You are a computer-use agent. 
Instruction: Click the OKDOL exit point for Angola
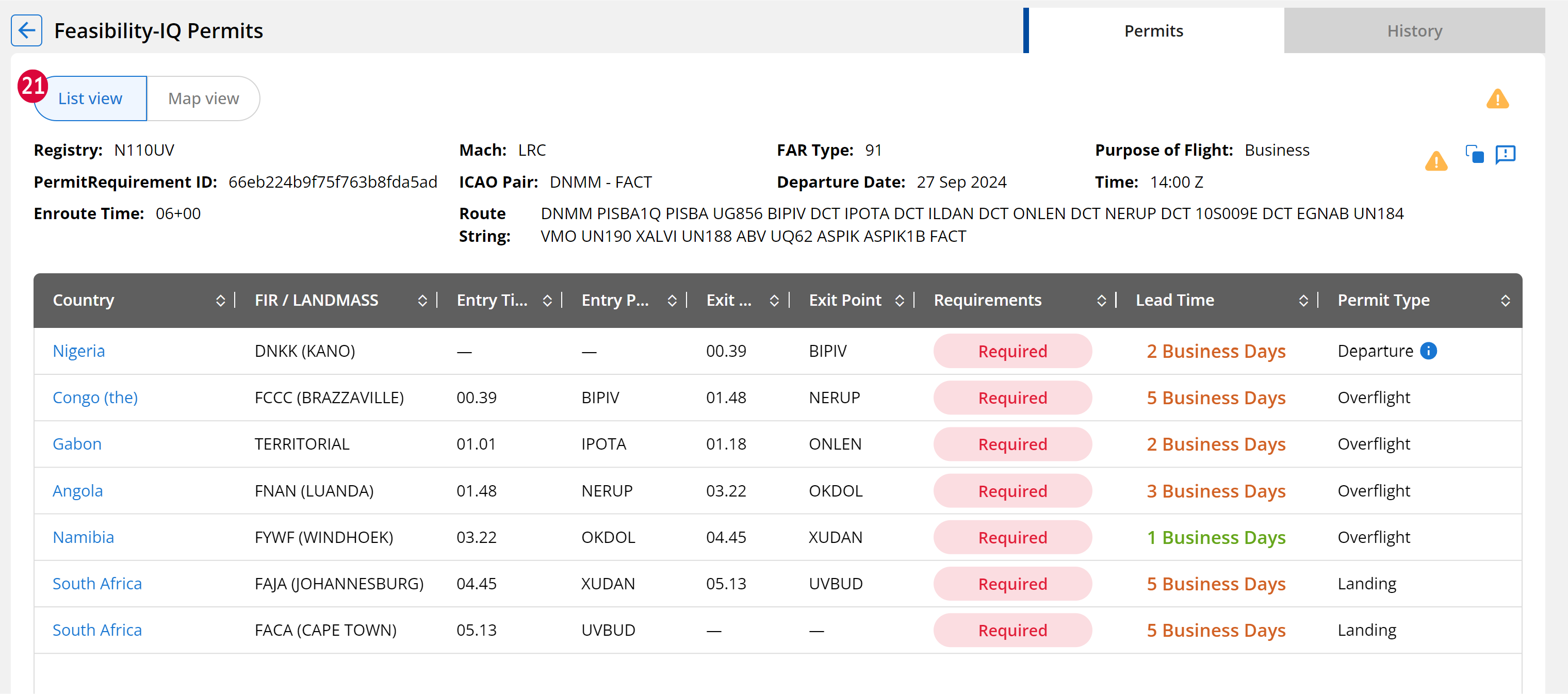pos(835,491)
